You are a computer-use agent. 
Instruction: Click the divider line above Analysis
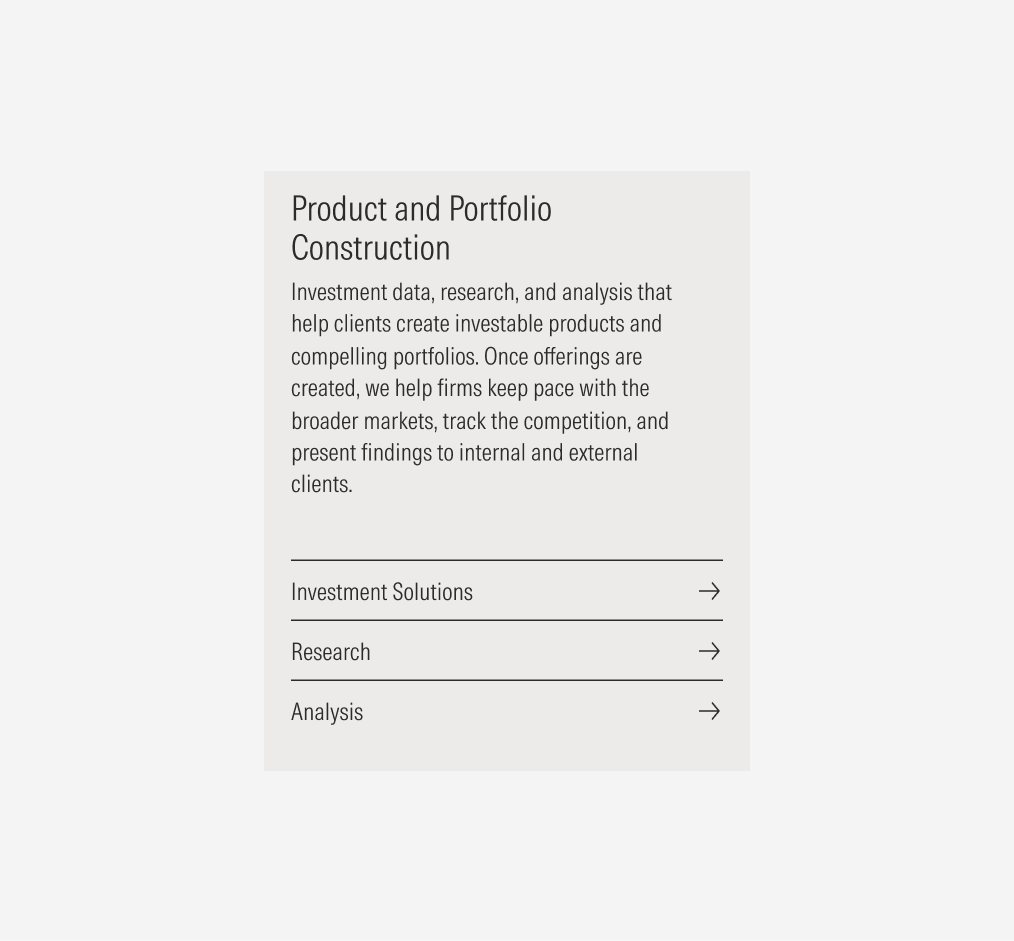coord(506,680)
